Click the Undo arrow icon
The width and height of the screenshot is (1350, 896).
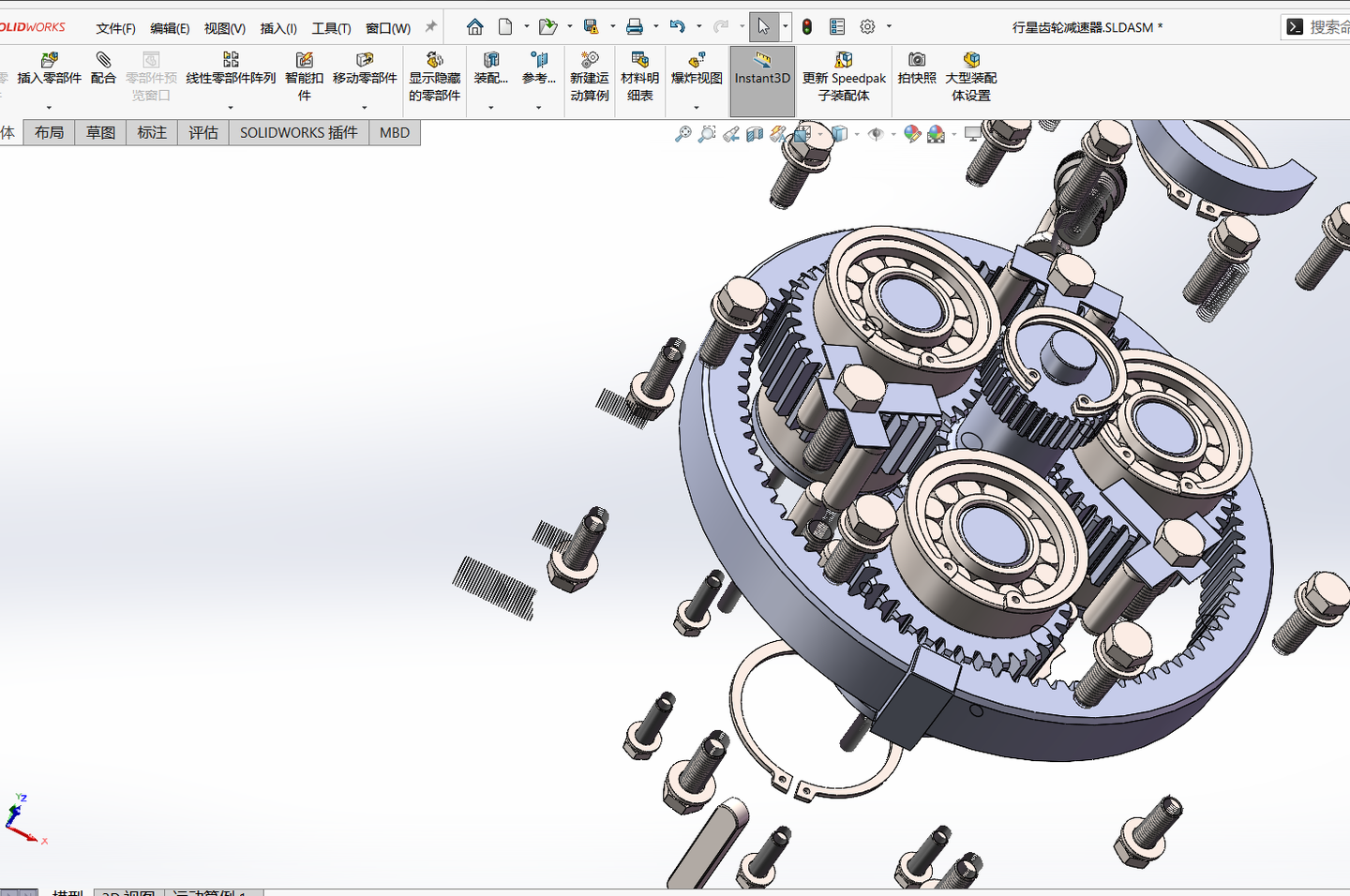click(678, 26)
